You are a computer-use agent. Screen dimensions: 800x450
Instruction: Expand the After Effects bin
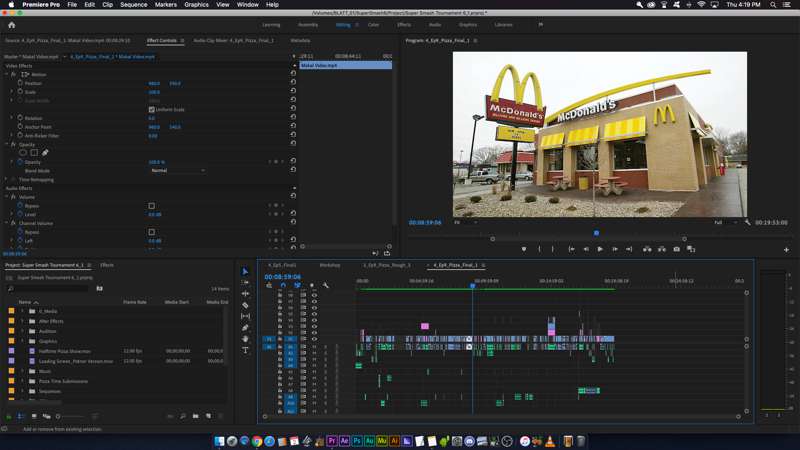pyautogui.click(x=22, y=321)
